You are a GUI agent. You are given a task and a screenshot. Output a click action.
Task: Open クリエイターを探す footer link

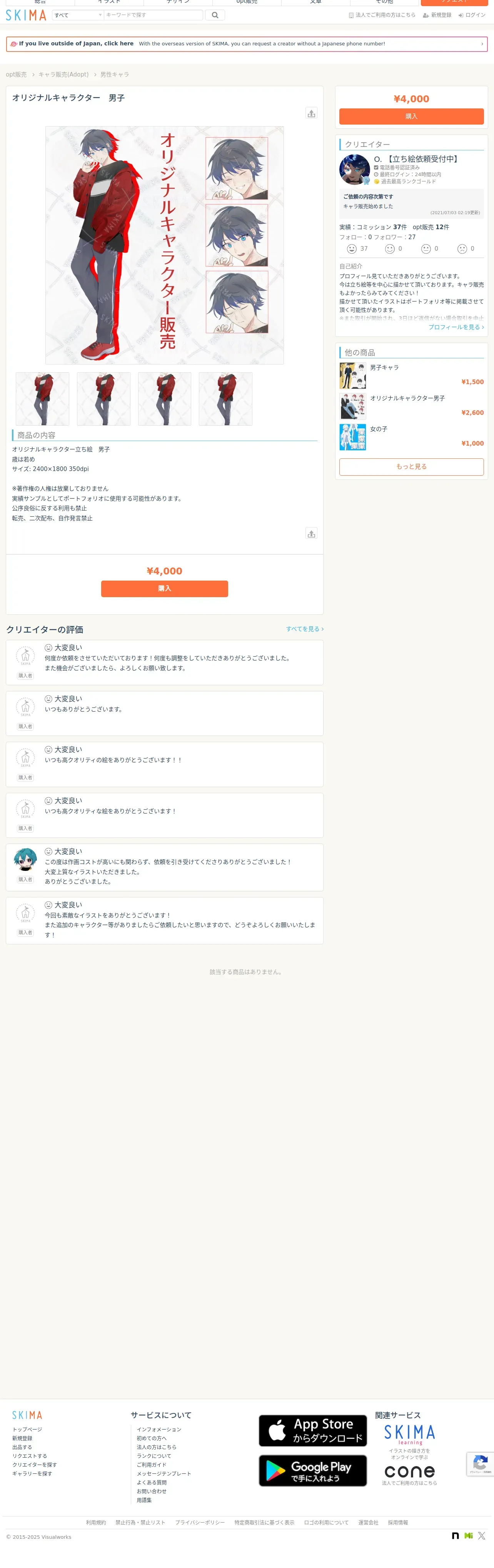[x=34, y=1465]
